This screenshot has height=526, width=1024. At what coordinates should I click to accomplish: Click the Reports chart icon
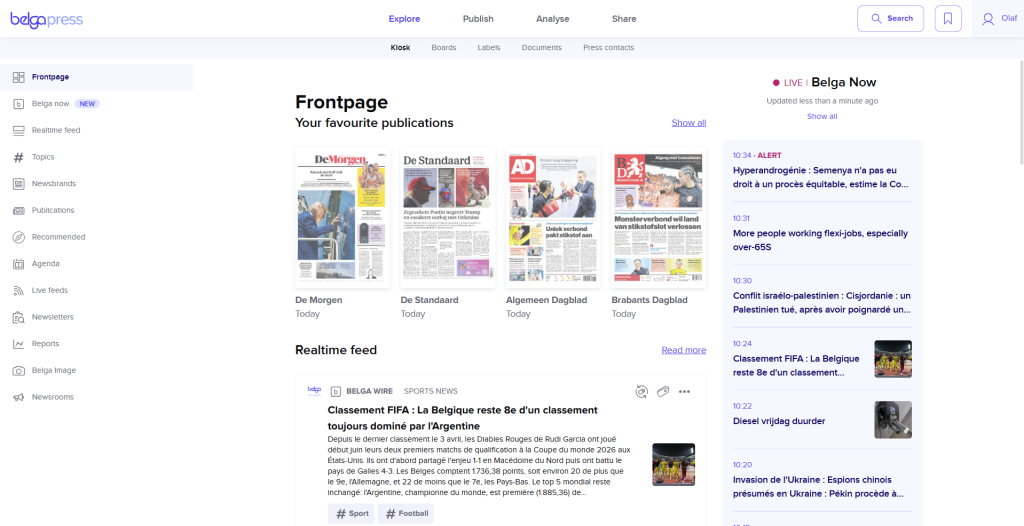pos(19,344)
